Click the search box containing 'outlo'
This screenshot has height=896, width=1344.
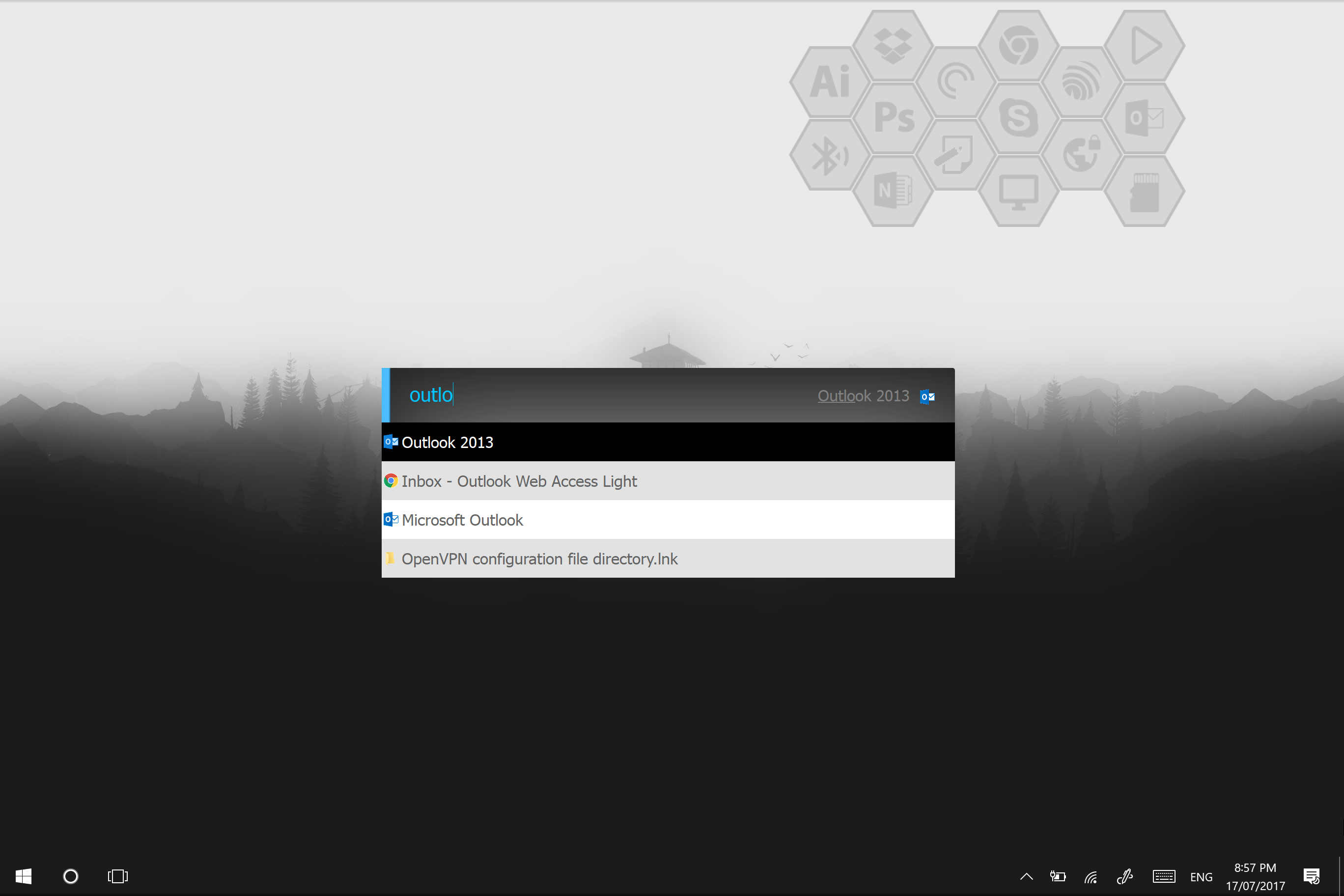pos(571,395)
